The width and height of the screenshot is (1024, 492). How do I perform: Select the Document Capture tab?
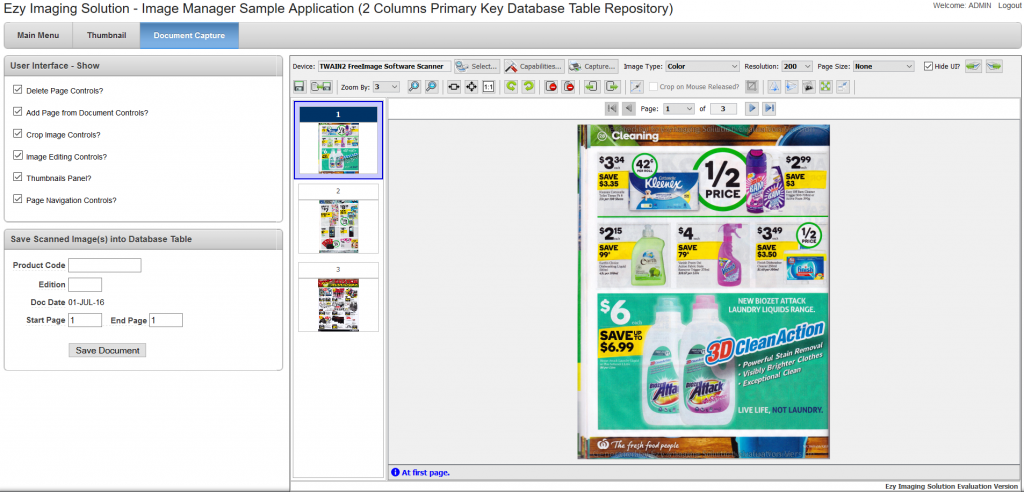(189, 35)
